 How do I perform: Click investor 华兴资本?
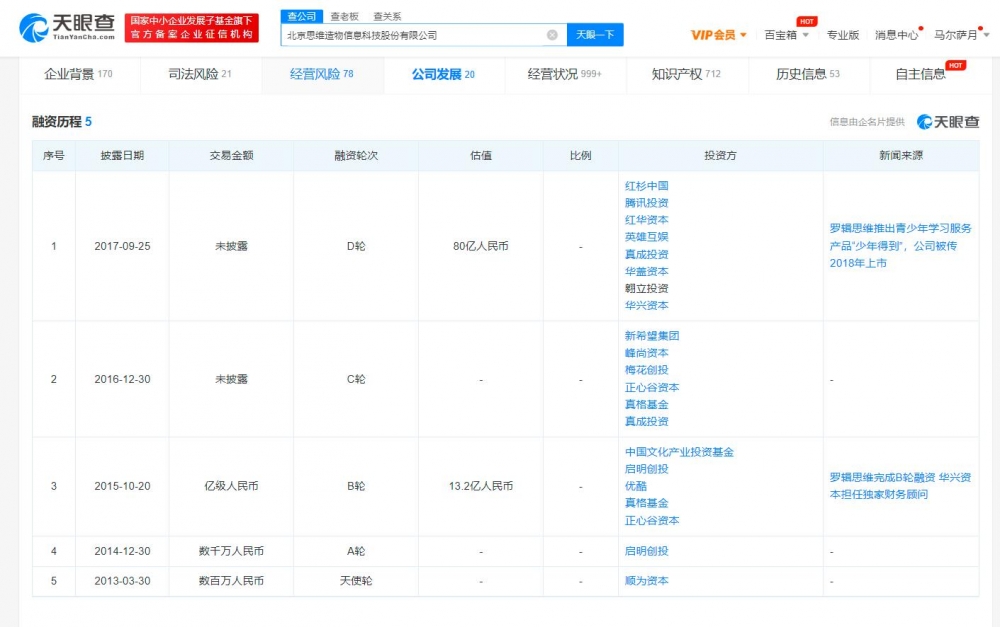(x=647, y=306)
